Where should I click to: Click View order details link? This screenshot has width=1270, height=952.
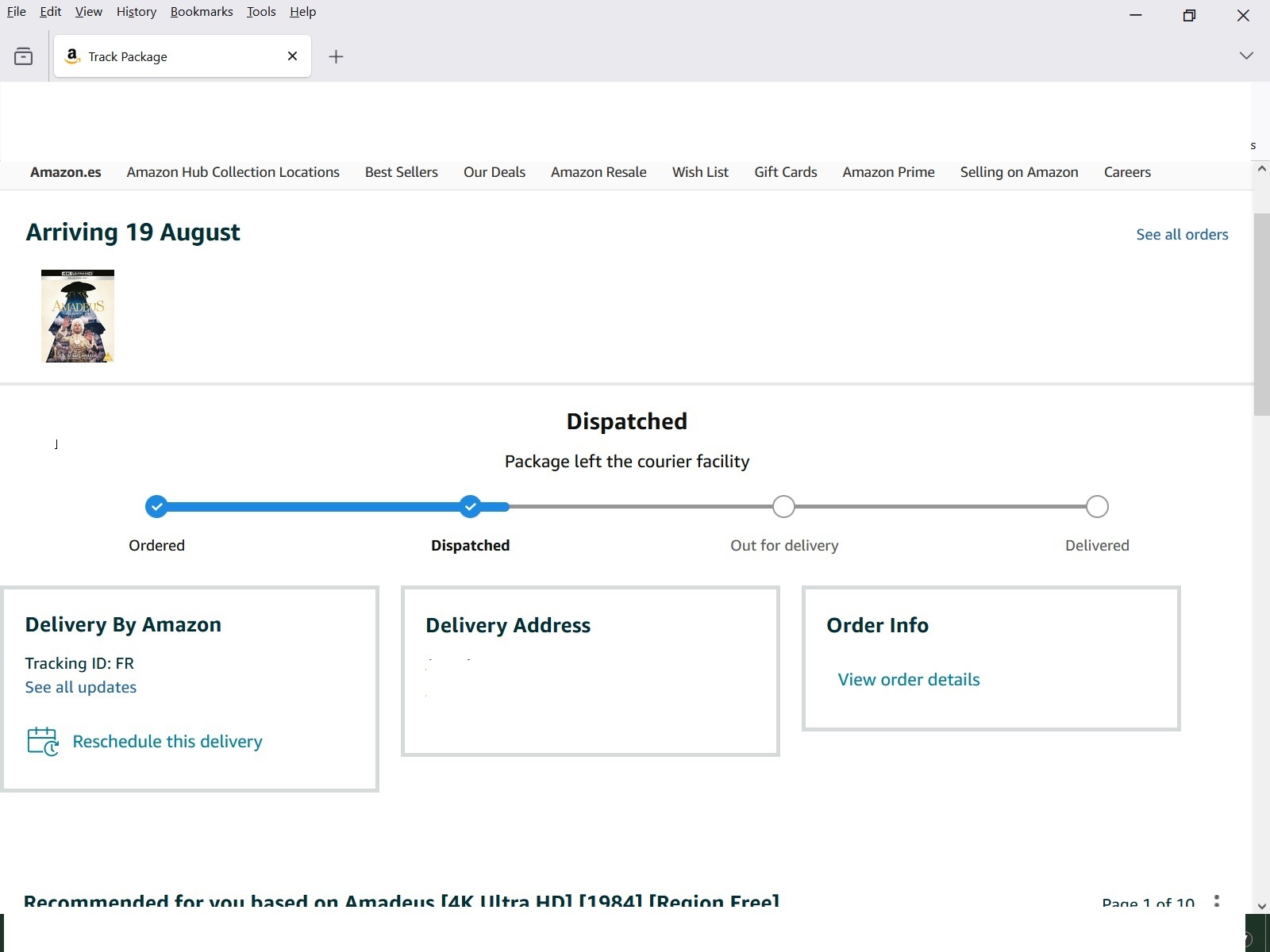pyautogui.click(x=909, y=679)
